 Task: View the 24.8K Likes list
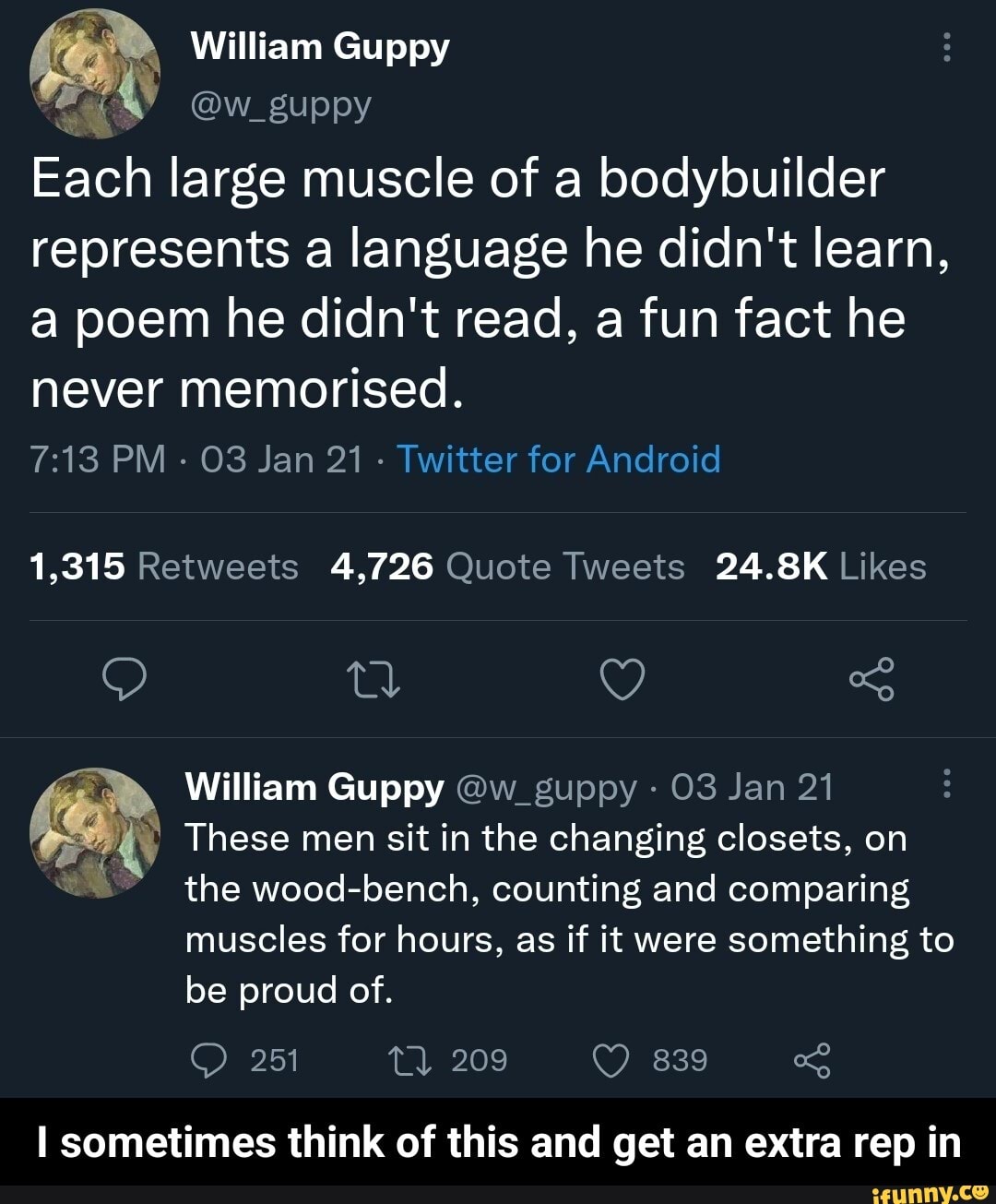point(821,566)
